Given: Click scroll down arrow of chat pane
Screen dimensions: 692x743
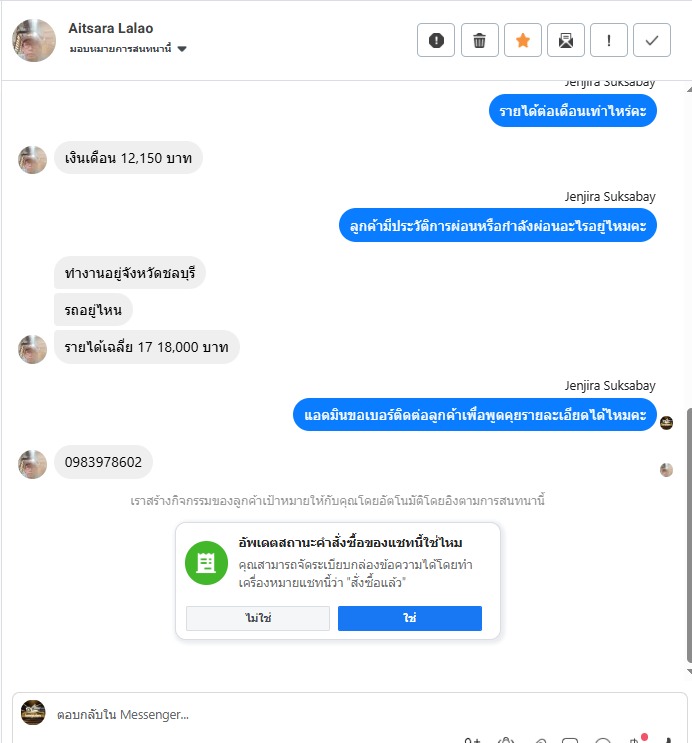Looking at the screenshot, I should [x=689, y=671].
